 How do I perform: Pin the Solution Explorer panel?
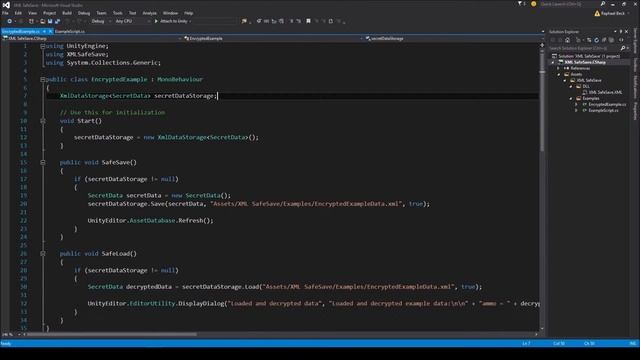pos(621,31)
